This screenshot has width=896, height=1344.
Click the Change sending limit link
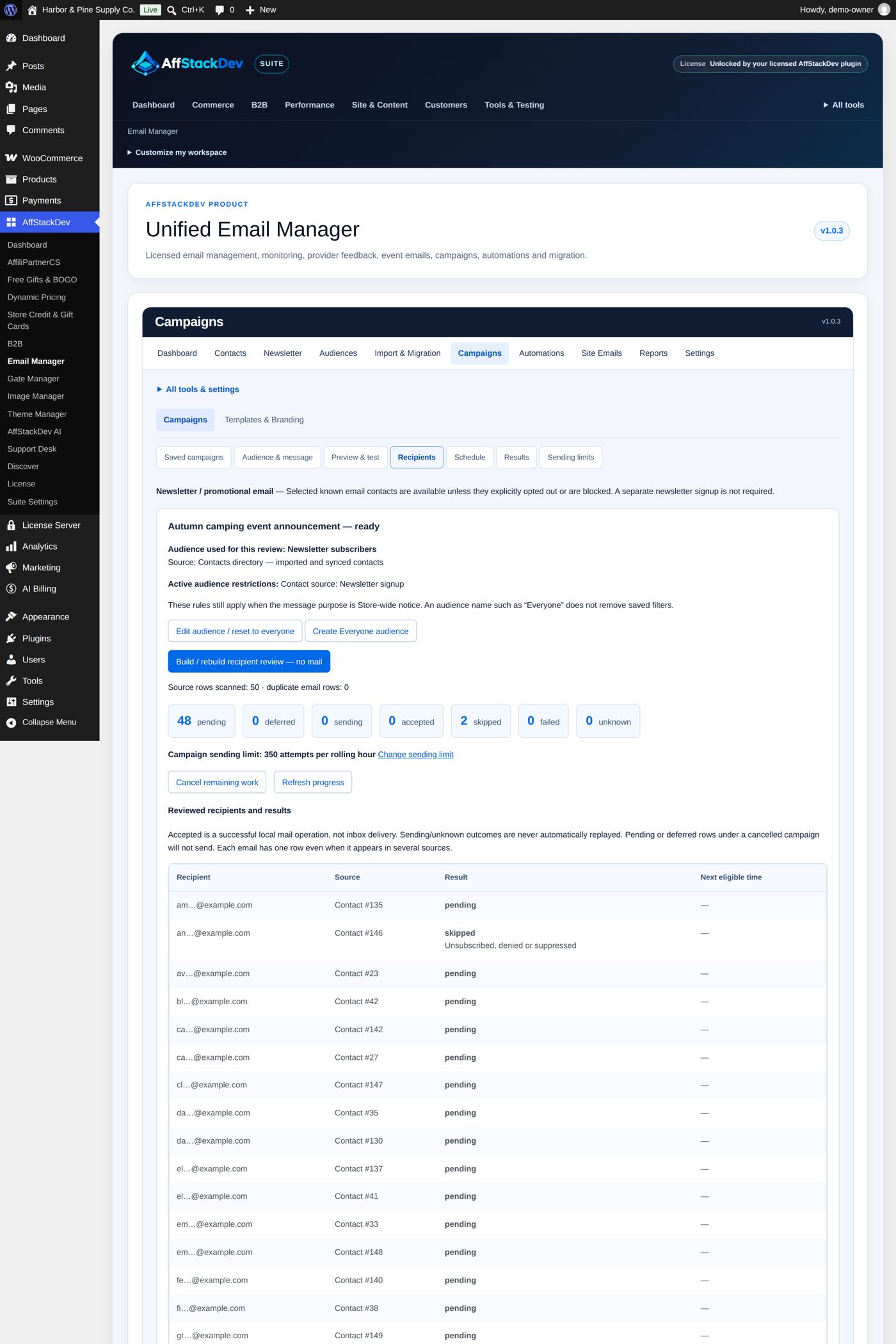[415, 755]
